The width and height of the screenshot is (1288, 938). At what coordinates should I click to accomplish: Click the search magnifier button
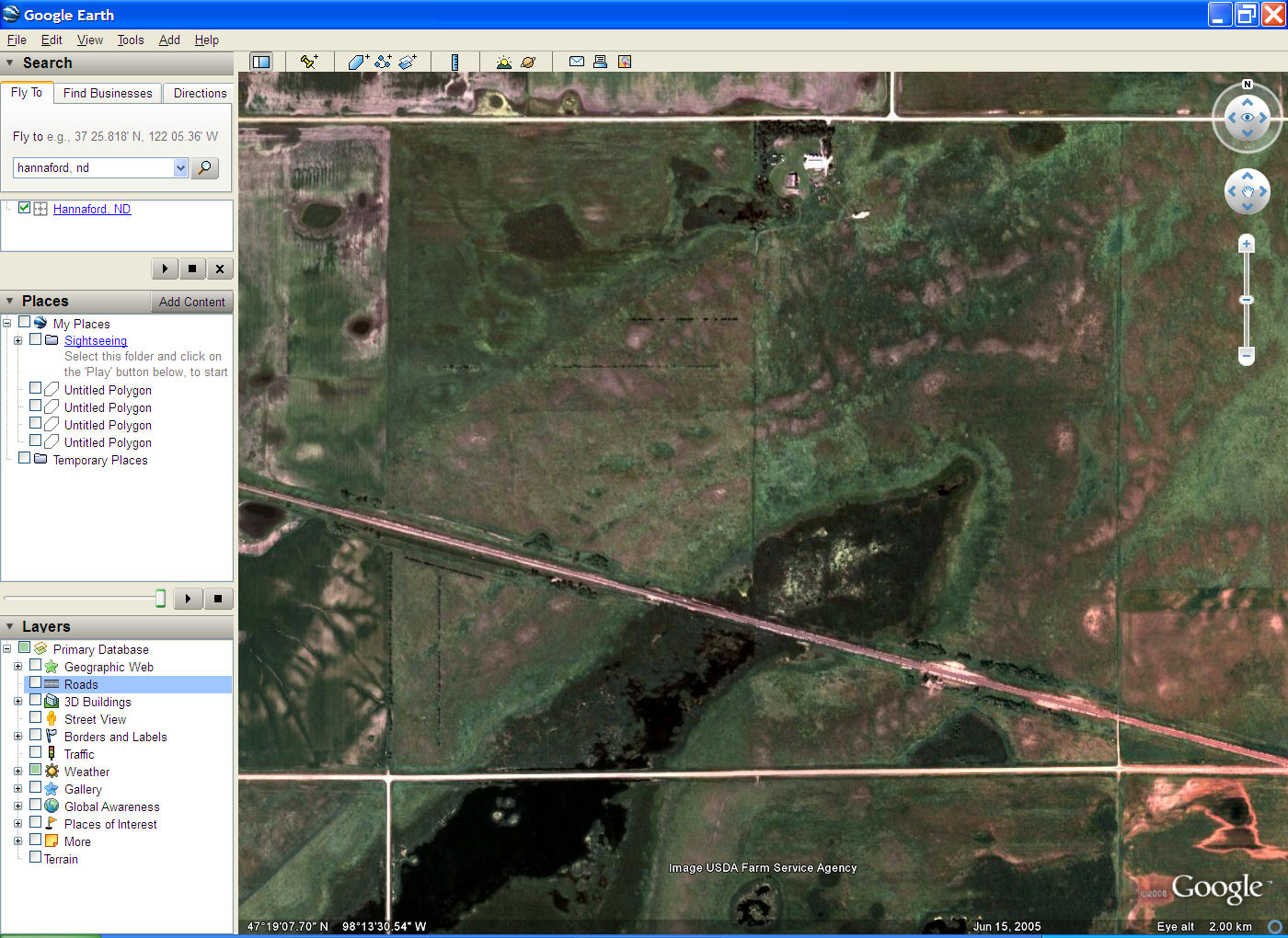point(204,167)
